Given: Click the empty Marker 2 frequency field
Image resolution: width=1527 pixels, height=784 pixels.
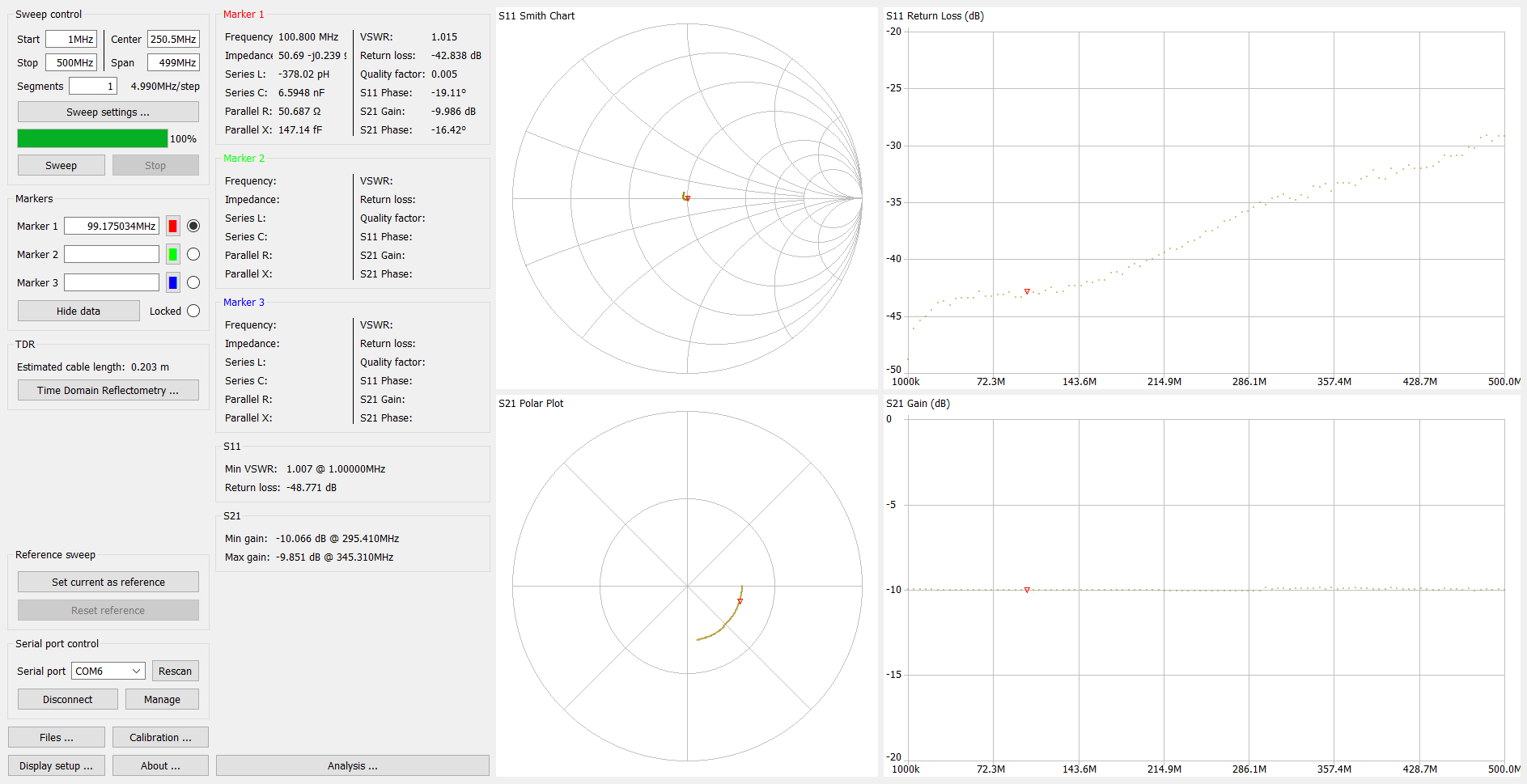Looking at the screenshot, I should pyautogui.click(x=112, y=254).
